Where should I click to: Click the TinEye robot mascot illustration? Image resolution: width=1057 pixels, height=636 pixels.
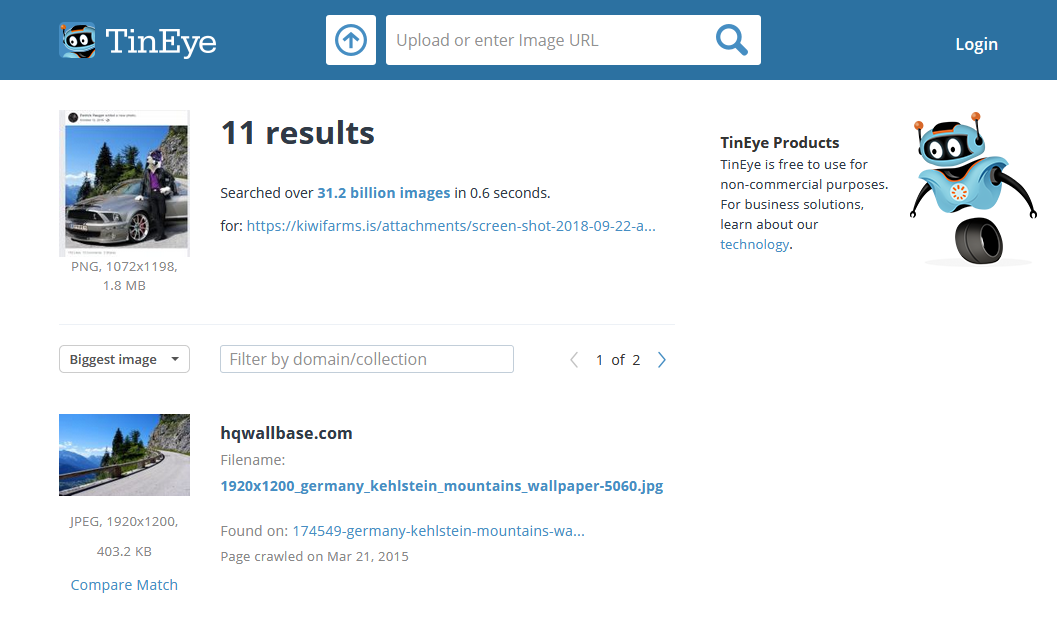[x=973, y=188]
